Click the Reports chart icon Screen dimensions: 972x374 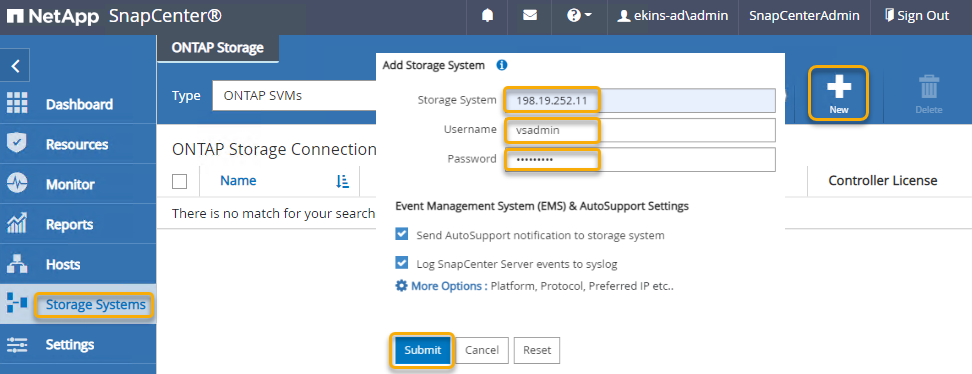coord(16,223)
